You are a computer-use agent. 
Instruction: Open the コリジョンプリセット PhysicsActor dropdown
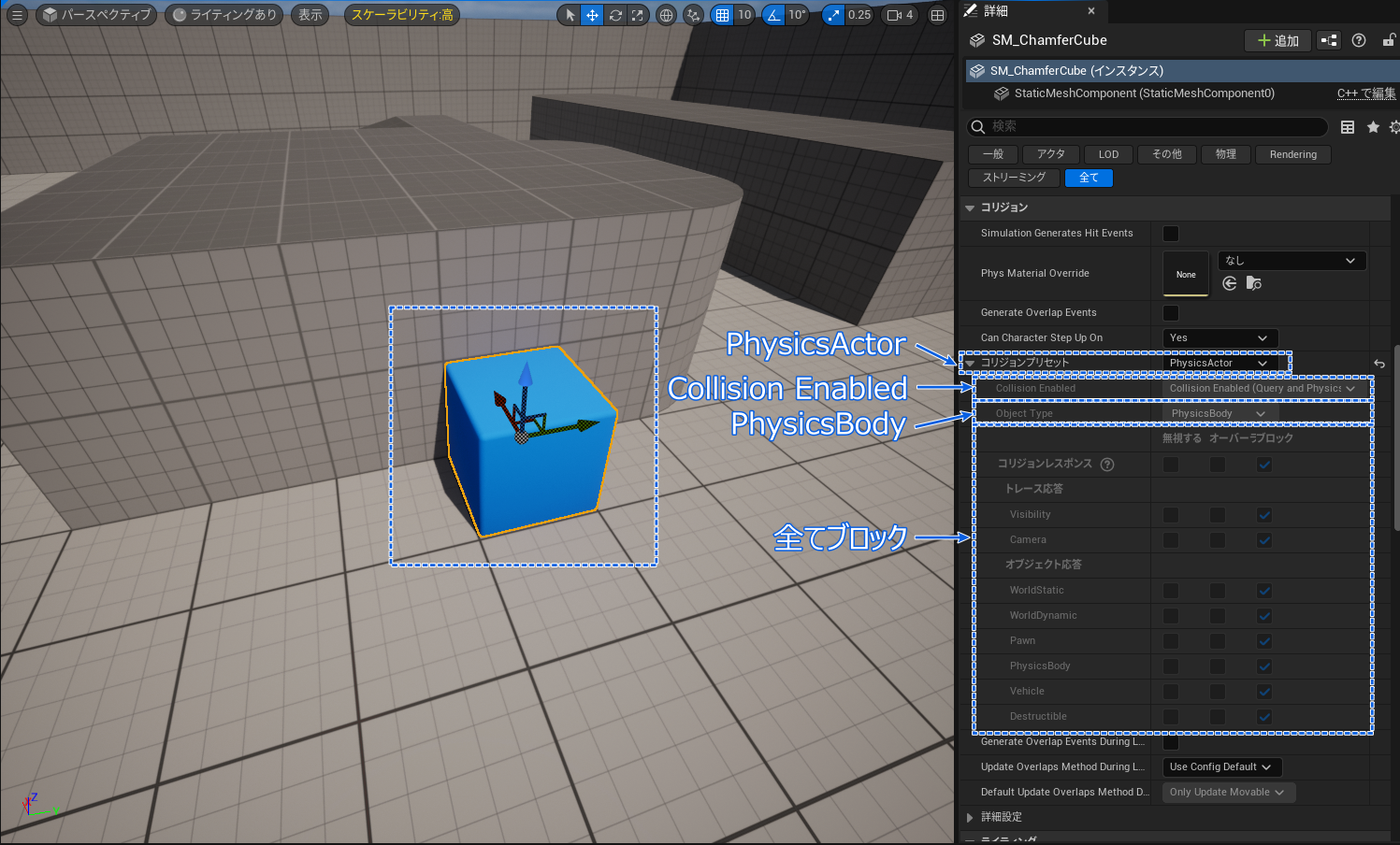tap(1220, 363)
